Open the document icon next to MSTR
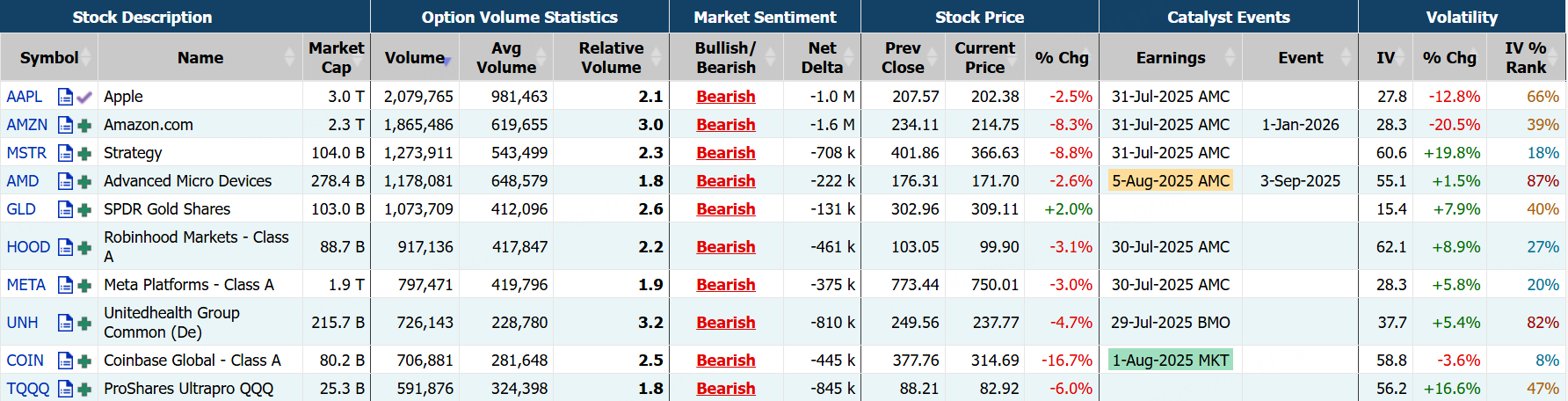Image resolution: width=1568 pixels, height=401 pixels. click(x=65, y=153)
